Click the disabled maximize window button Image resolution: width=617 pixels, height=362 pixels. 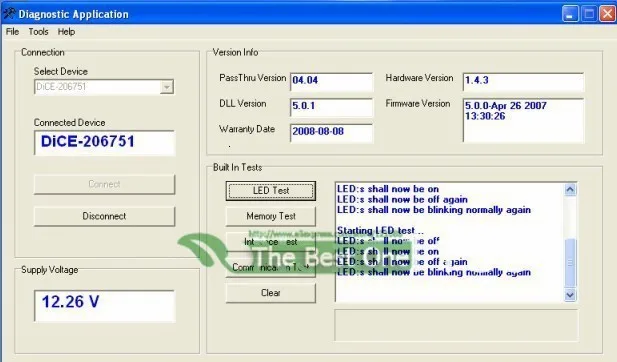tap(589, 14)
